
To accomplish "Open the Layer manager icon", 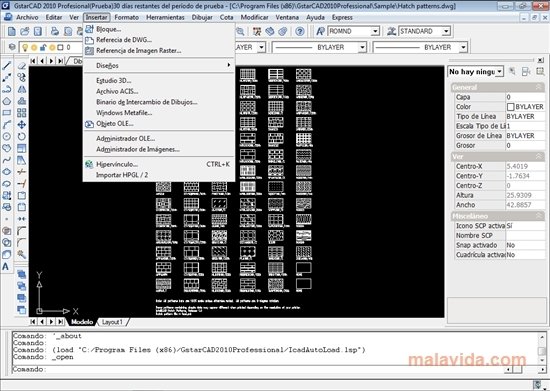I will [x=12, y=47].
